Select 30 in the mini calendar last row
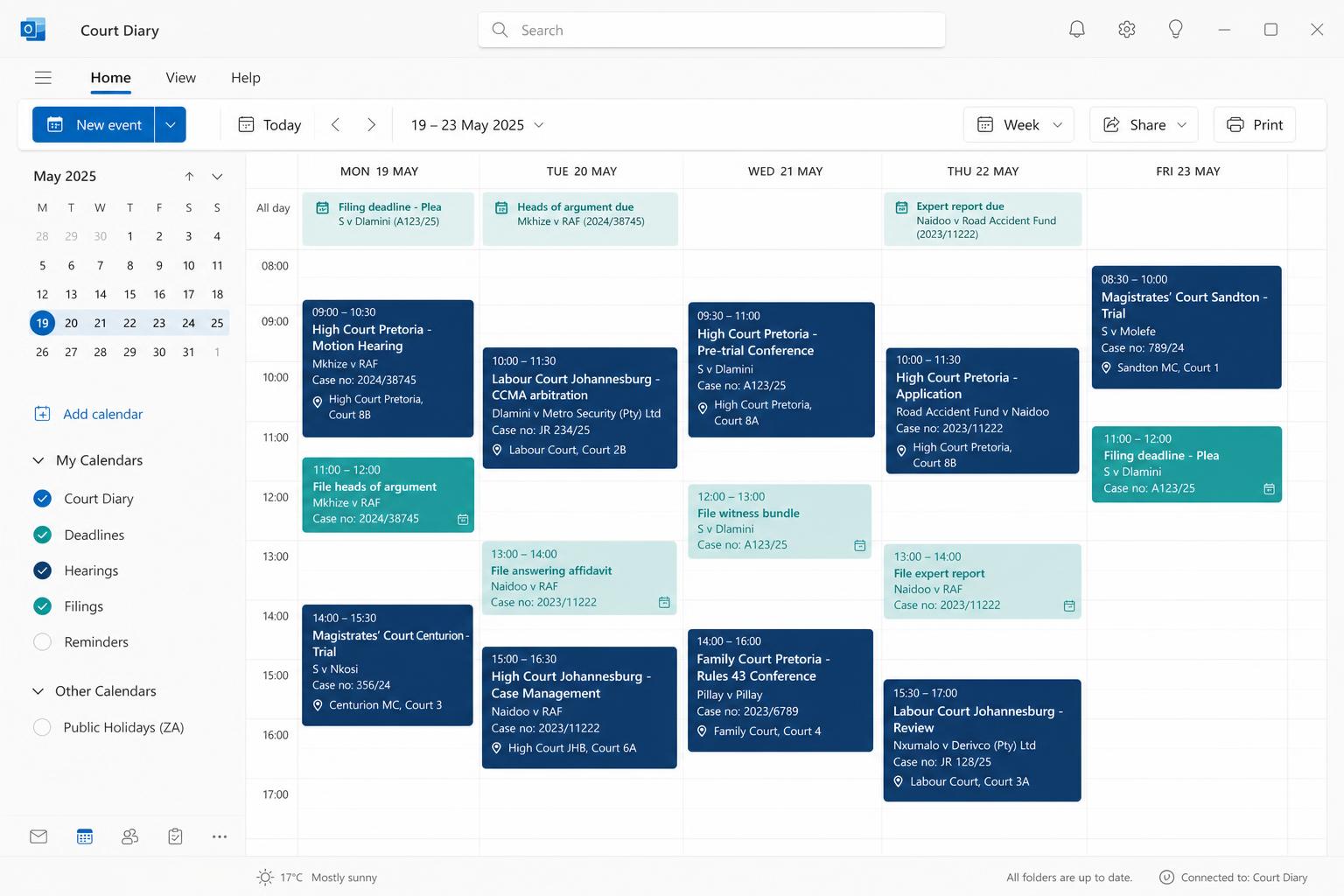 tap(159, 352)
